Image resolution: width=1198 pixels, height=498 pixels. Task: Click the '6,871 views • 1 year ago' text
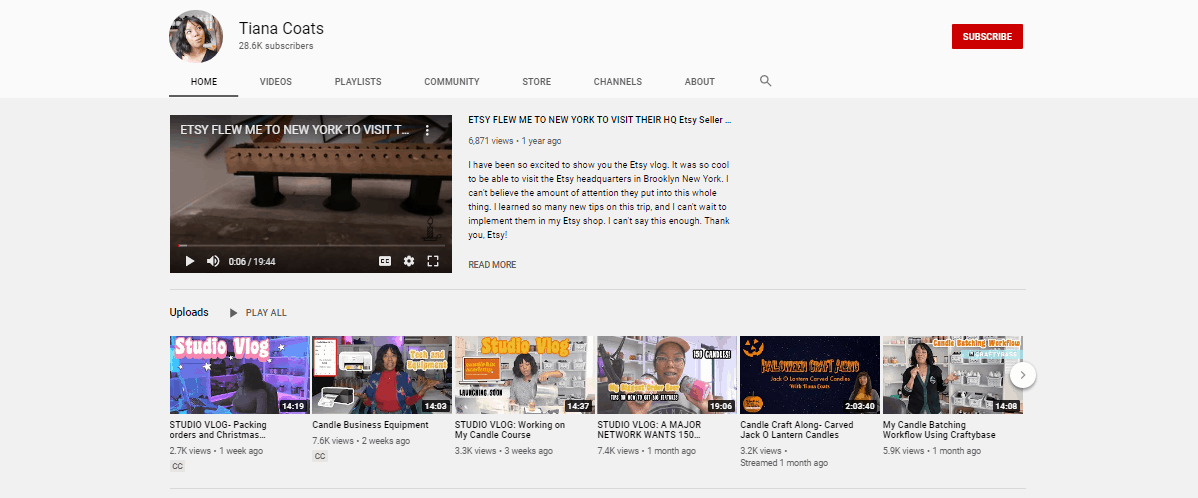tap(515, 141)
